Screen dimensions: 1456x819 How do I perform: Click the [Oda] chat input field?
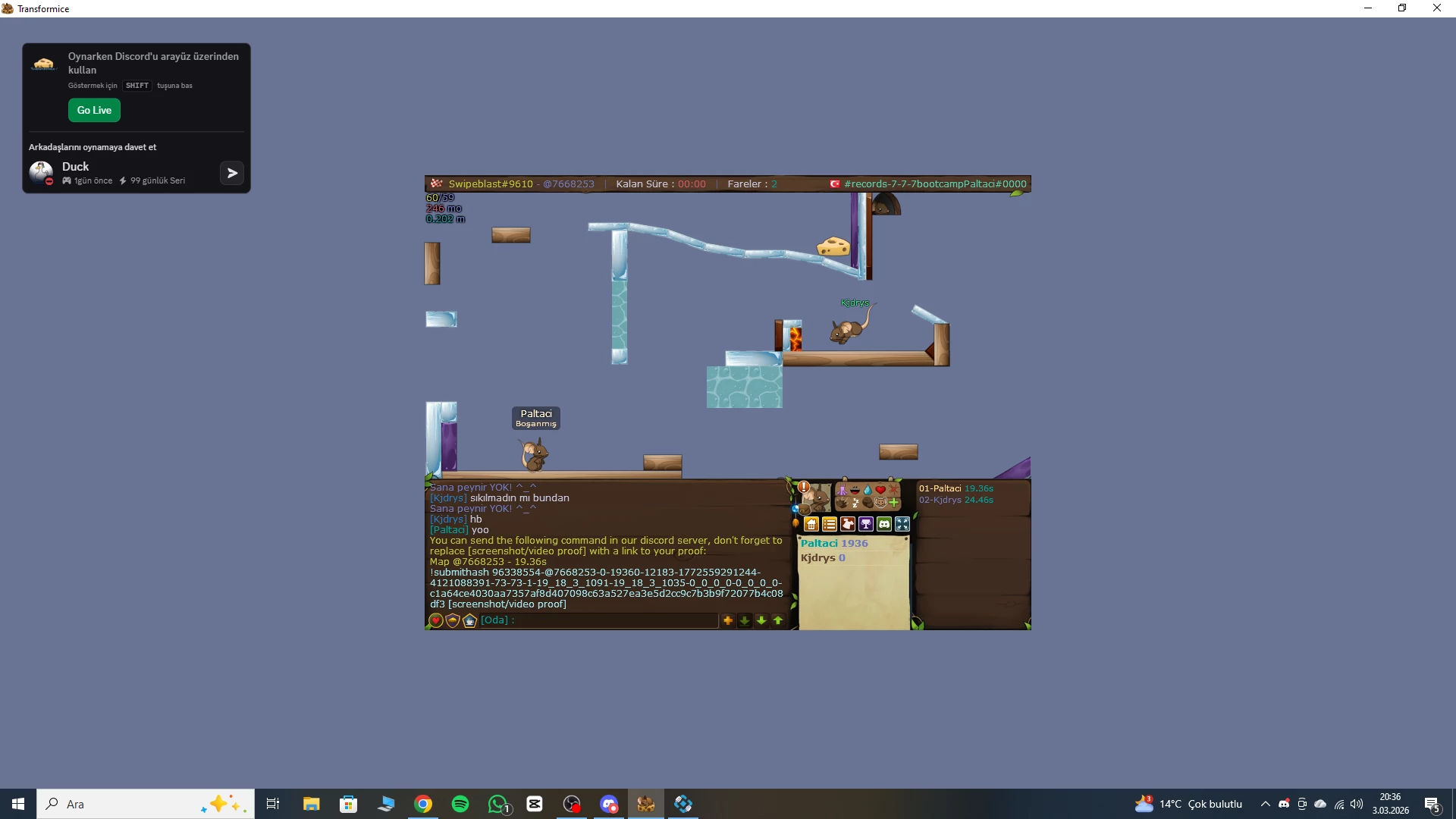[599, 620]
